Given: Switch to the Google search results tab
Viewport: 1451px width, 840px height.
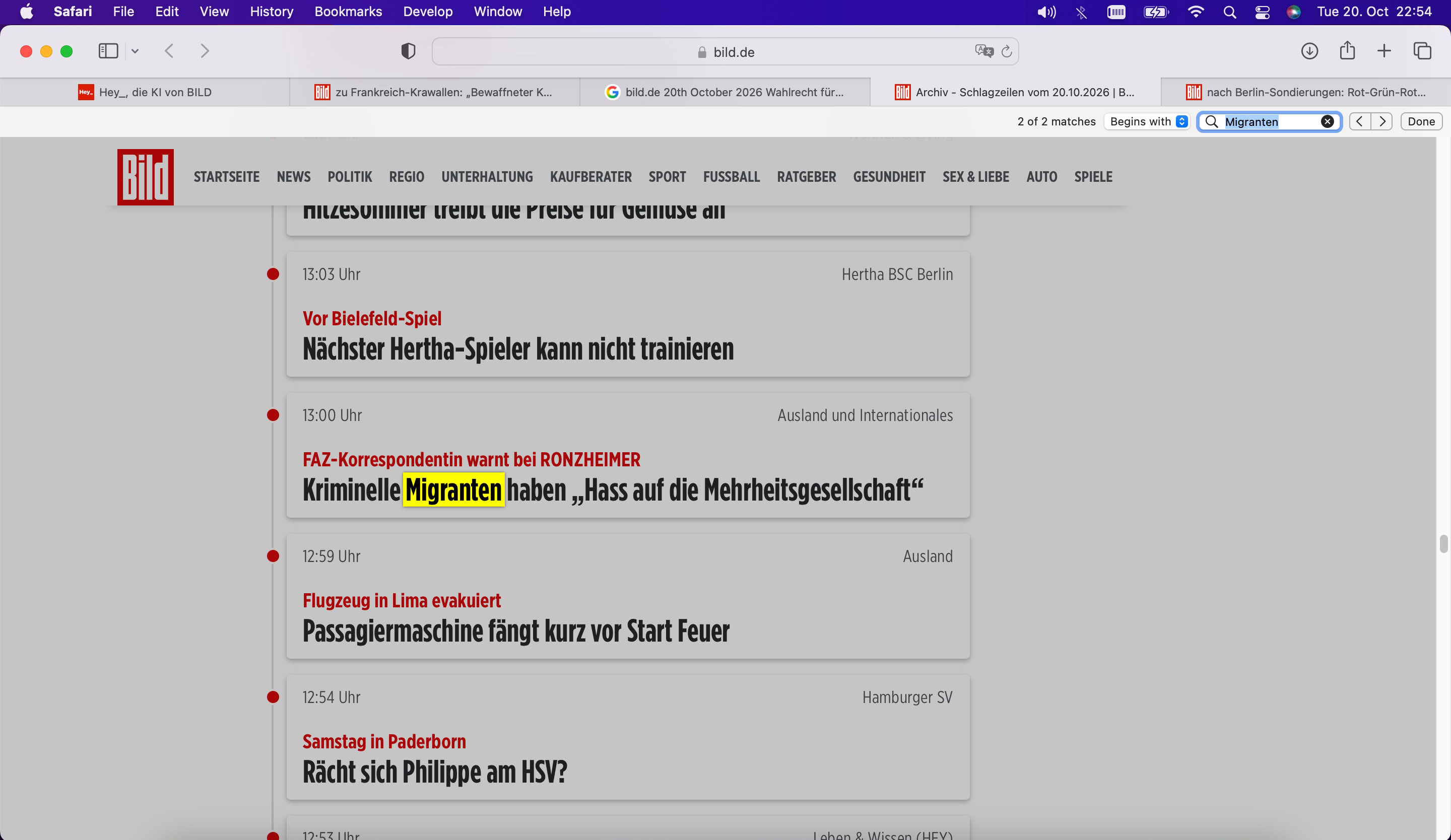Looking at the screenshot, I should pos(725,92).
